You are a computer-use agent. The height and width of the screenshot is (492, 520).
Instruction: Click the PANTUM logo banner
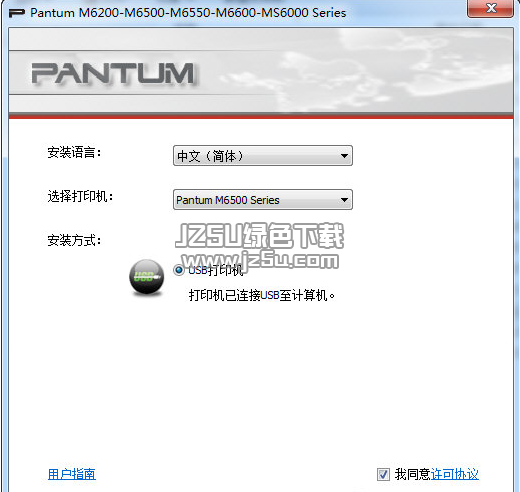coord(113,73)
